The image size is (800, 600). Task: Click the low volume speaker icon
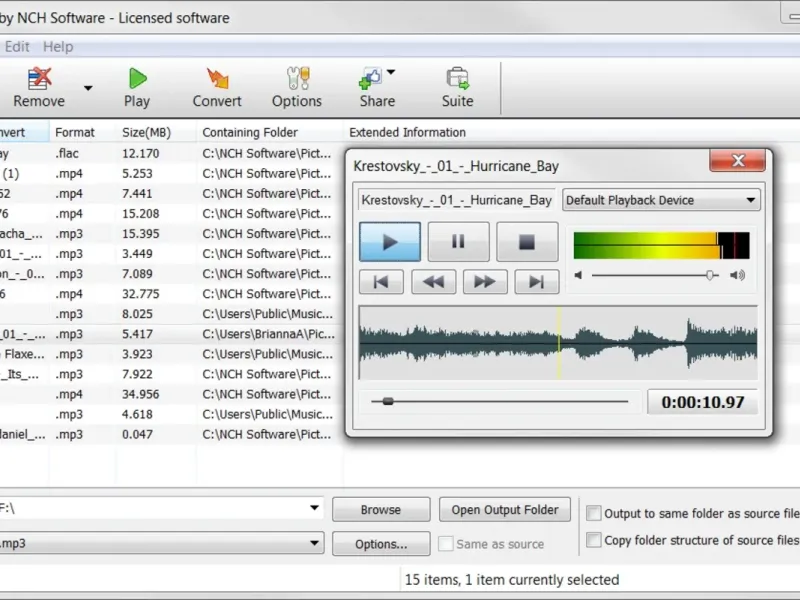tap(578, 276)
